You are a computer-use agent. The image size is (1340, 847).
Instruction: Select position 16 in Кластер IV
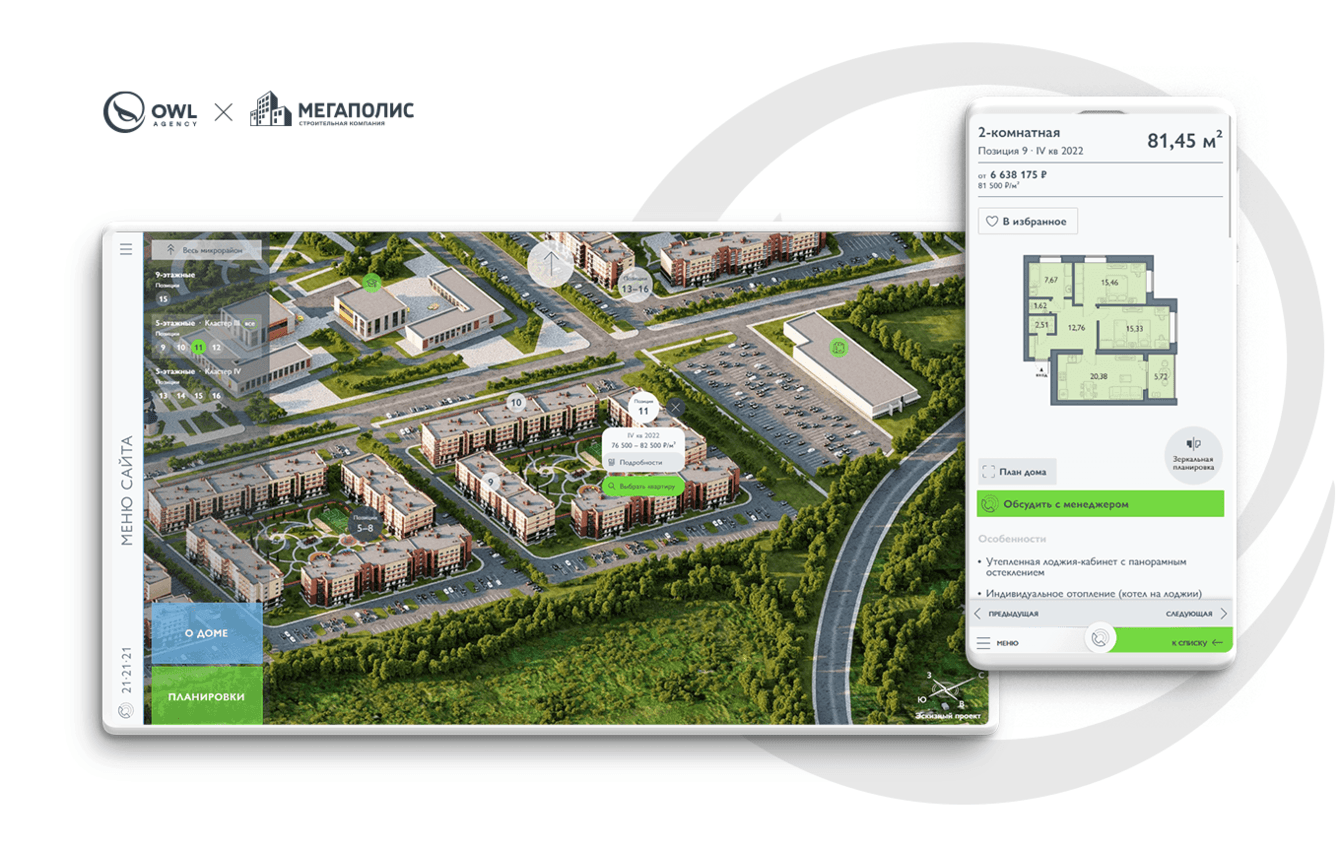click(x=216, y=396)
